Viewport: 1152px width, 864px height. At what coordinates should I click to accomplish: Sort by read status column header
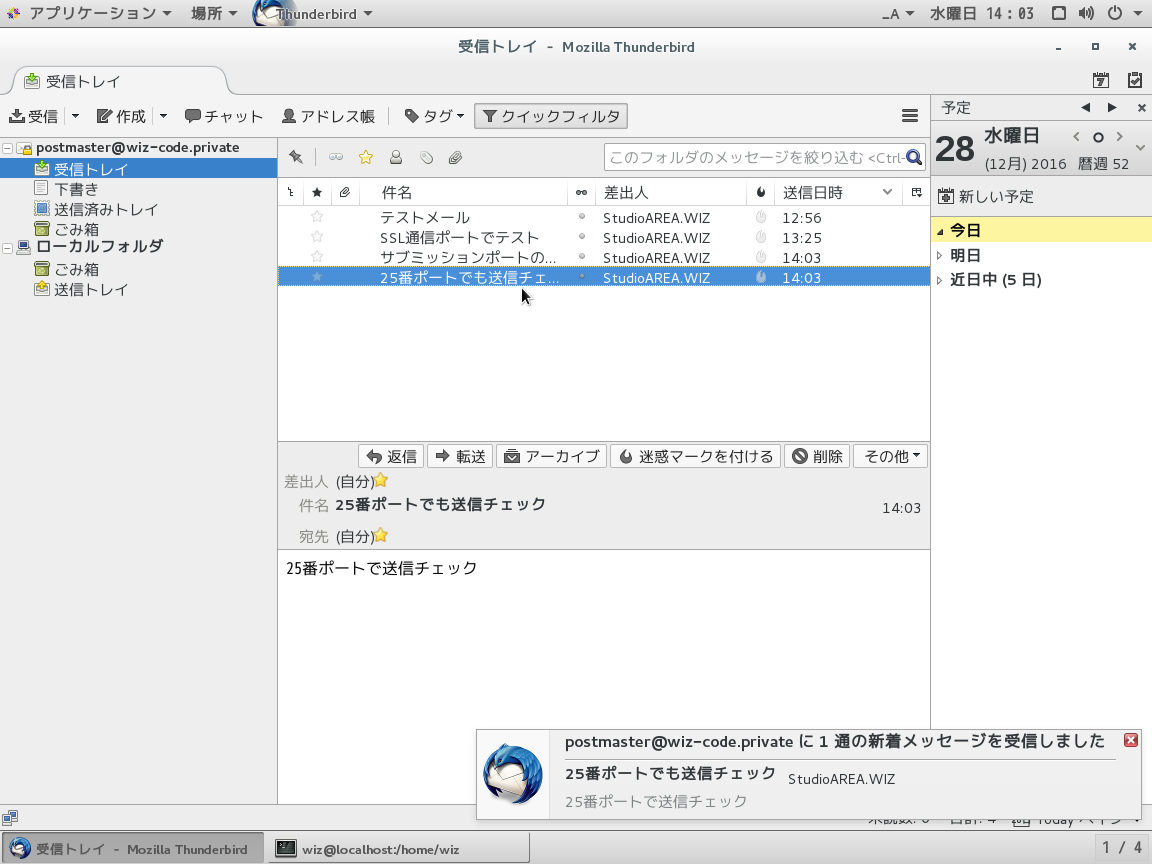581,192
